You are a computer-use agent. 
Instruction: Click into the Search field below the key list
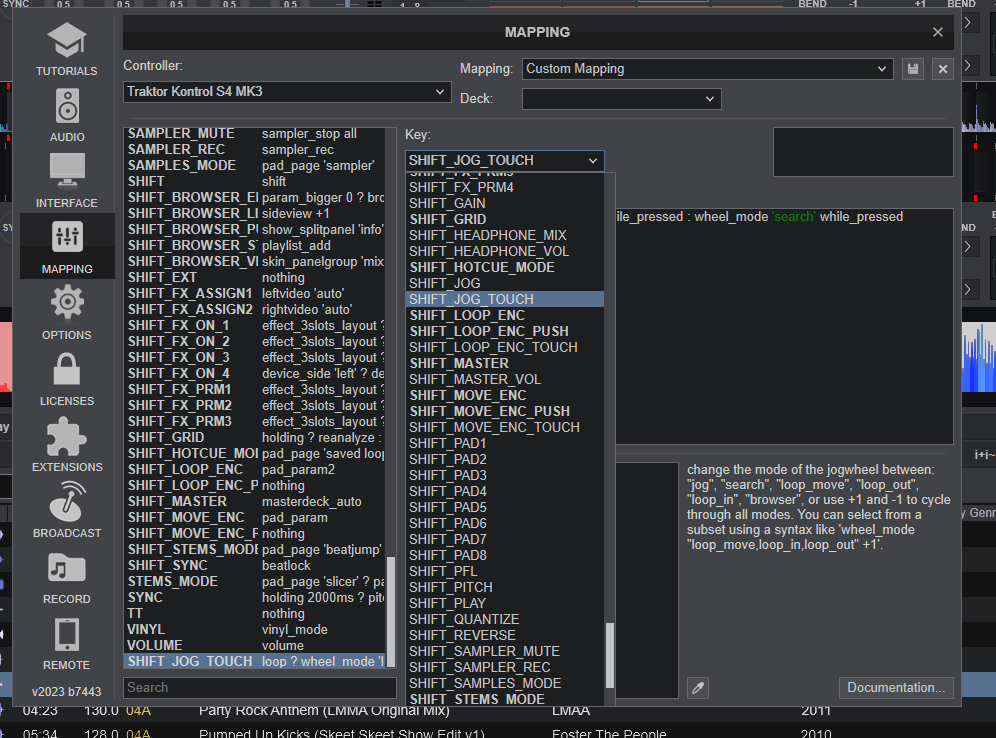(260, 688)
